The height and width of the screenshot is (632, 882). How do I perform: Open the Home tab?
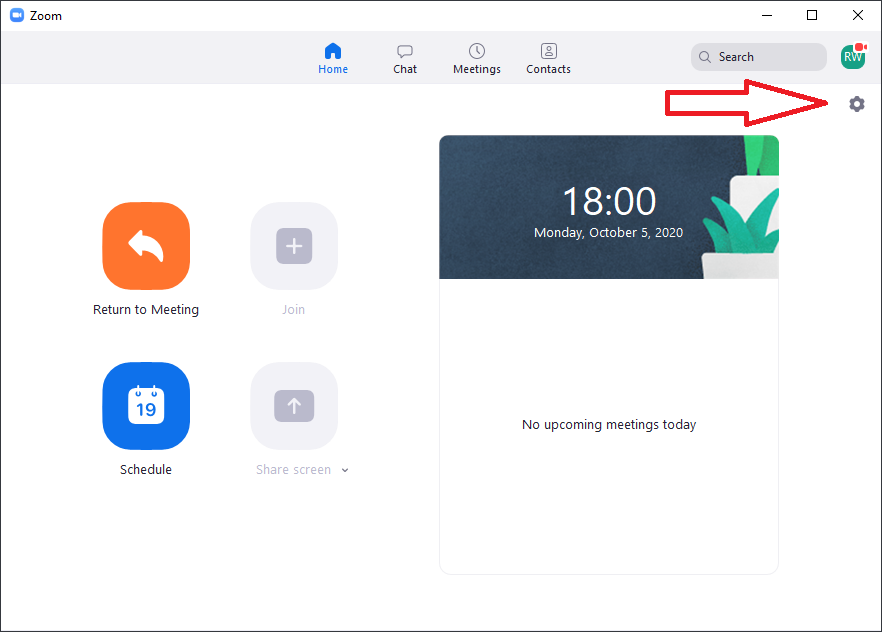333,58
